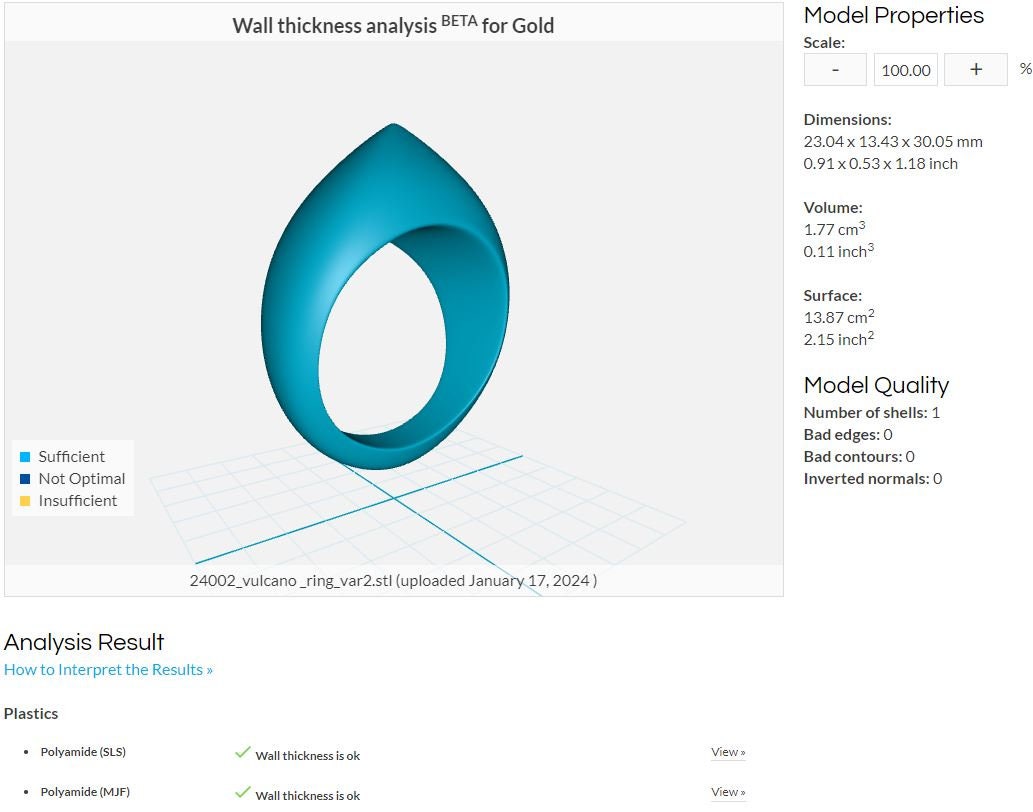Click the Insufficient yellow legend swatch
The width and height of the screenshot is (1033, 812).
point(25,501)
